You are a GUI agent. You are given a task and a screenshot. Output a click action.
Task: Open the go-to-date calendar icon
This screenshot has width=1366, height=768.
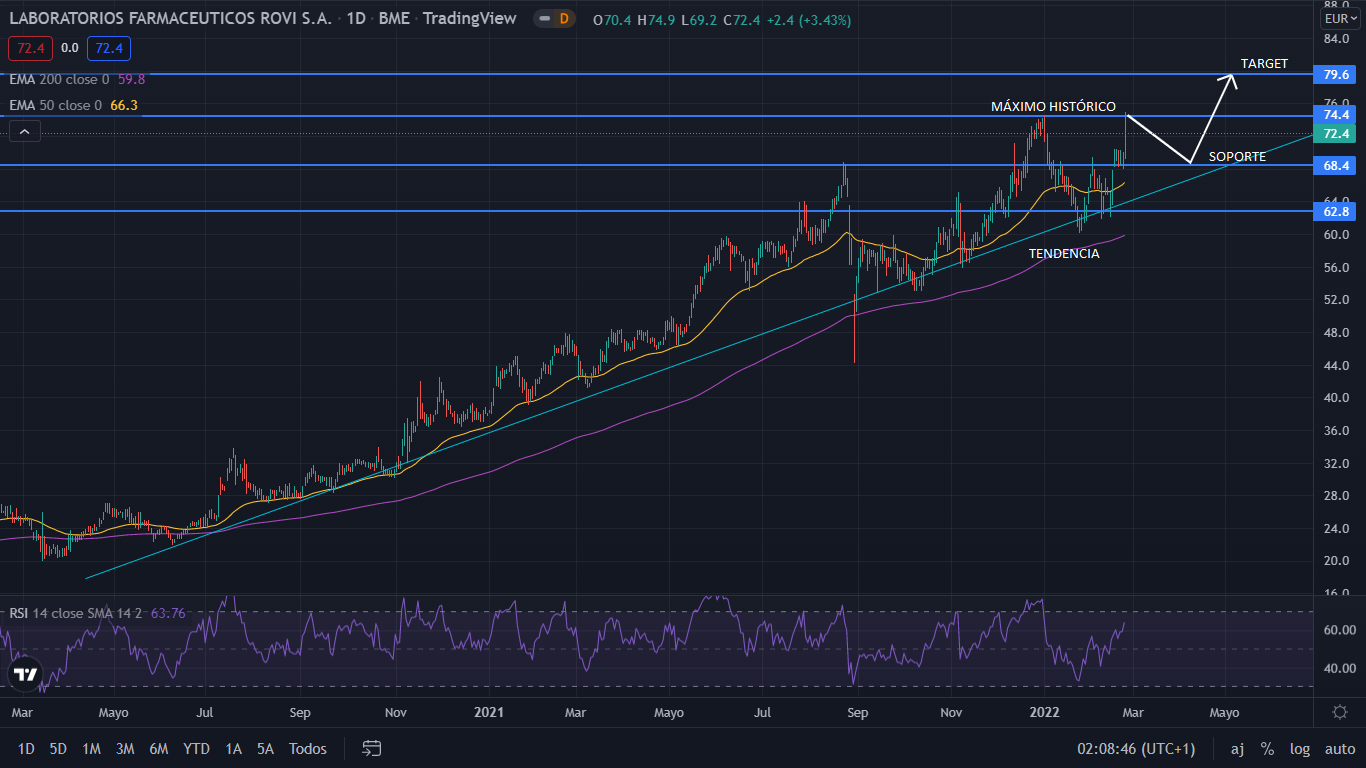point(372,748)
